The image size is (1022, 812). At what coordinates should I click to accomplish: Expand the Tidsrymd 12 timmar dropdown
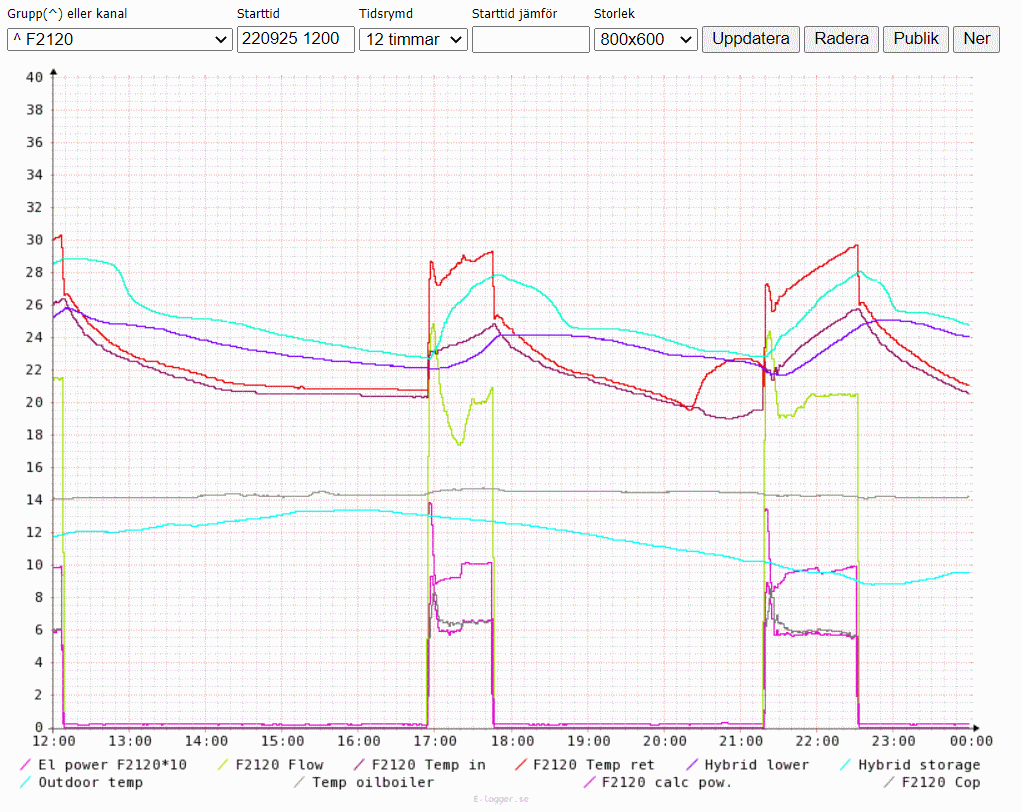[x=413, y=39]
